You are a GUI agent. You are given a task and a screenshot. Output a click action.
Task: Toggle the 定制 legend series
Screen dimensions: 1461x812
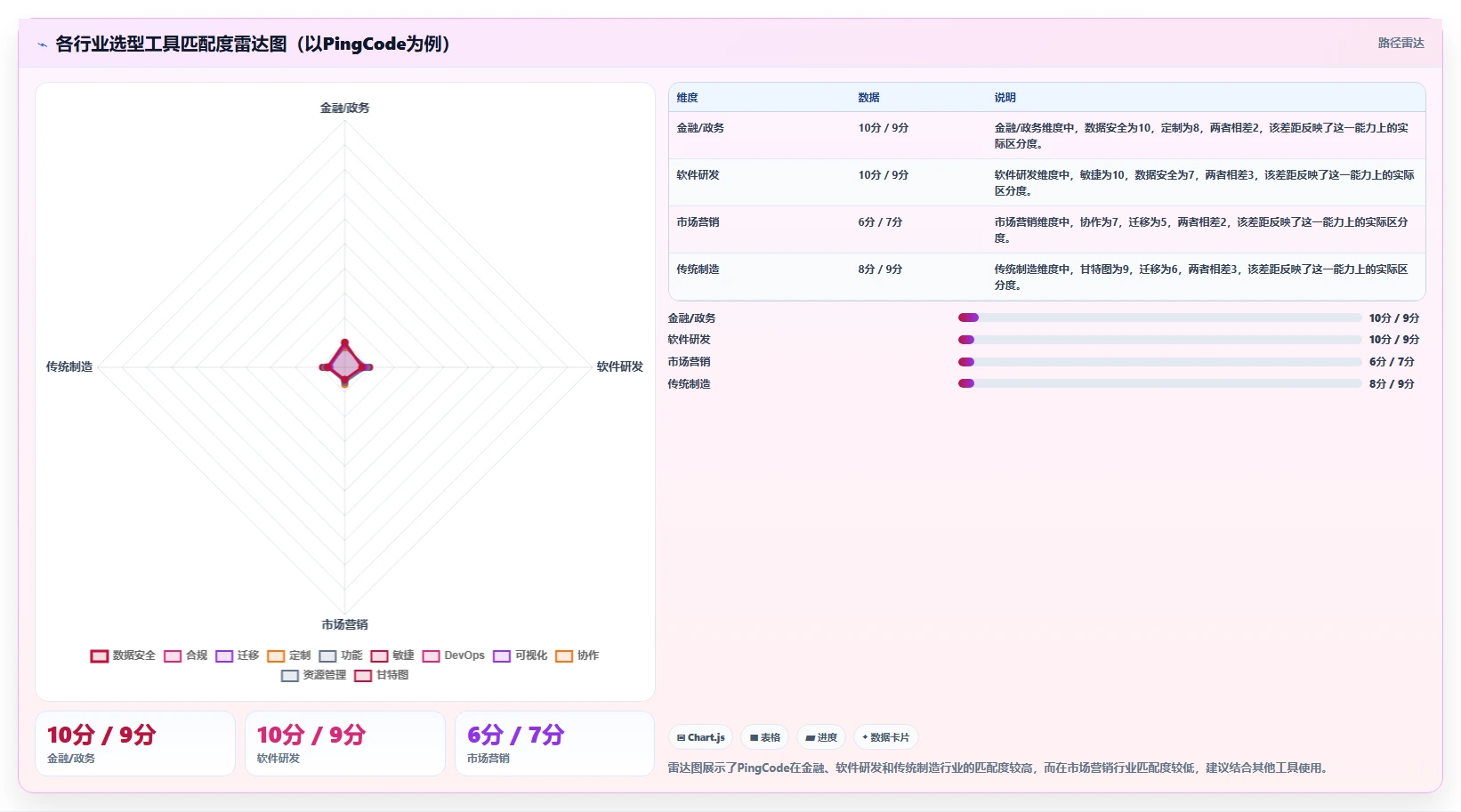[289, 655]
